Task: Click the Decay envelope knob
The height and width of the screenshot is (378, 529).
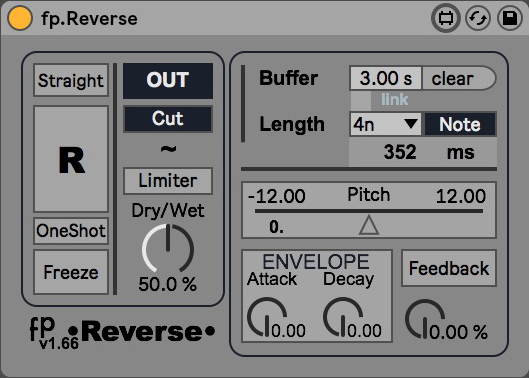Action: (343, 317)
